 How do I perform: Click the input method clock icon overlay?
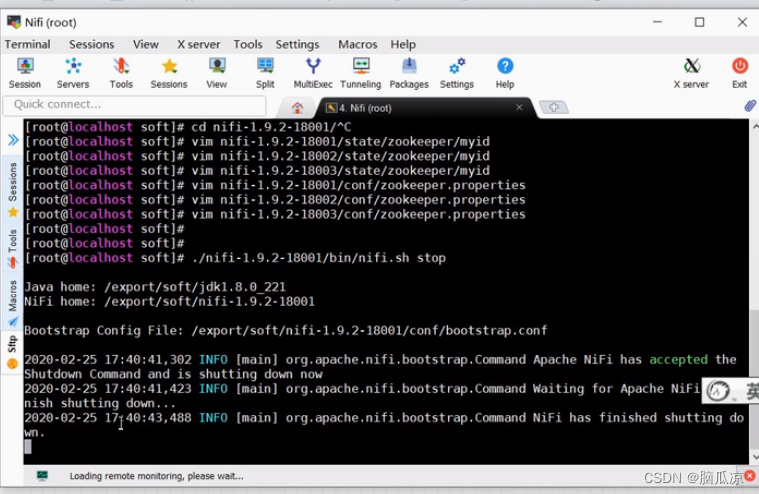tap(717, 391)
